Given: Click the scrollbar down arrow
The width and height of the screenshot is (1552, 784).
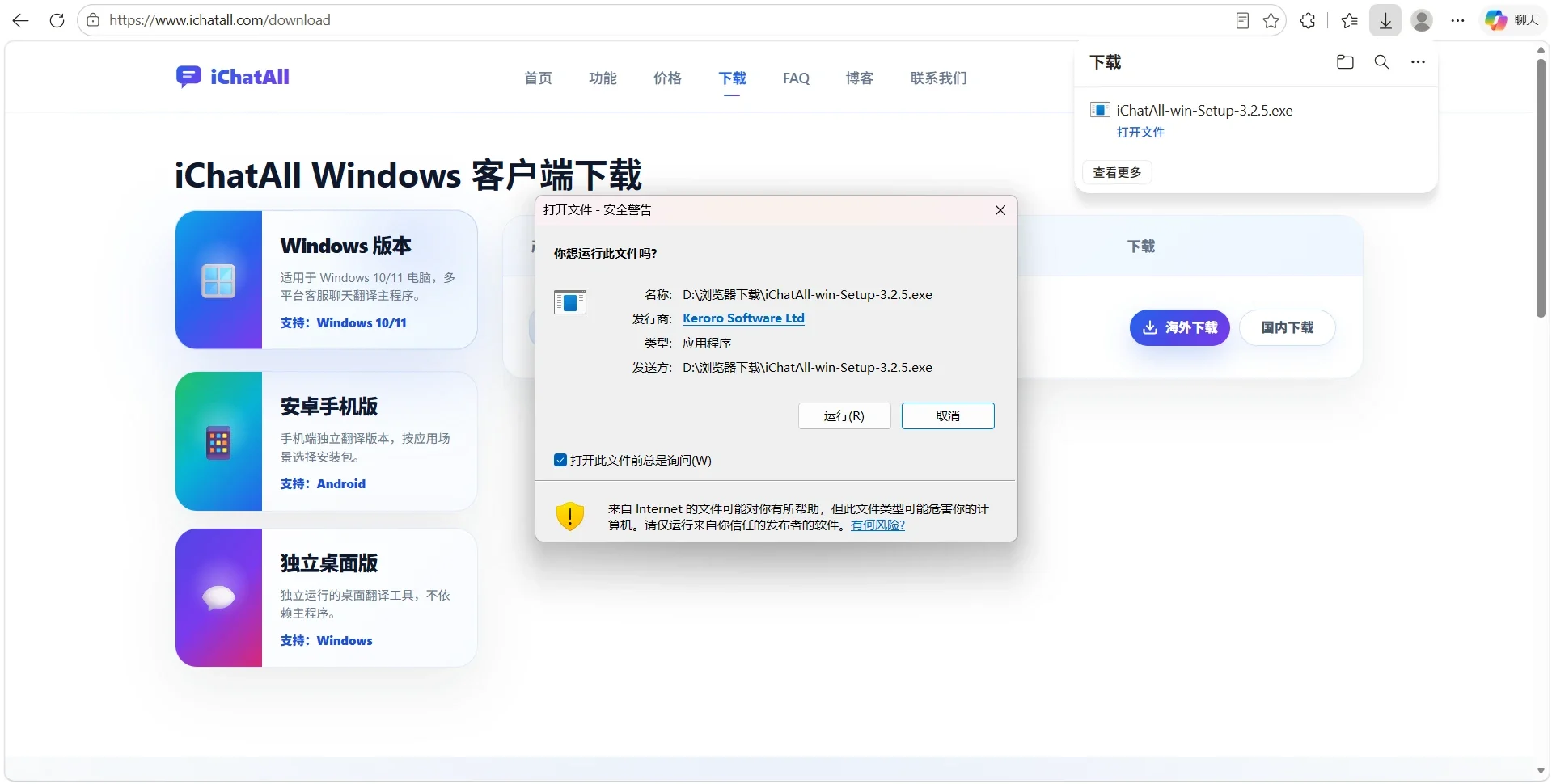Looking at the screenshot, I should pyautogui.click(x=1541, y=771).
